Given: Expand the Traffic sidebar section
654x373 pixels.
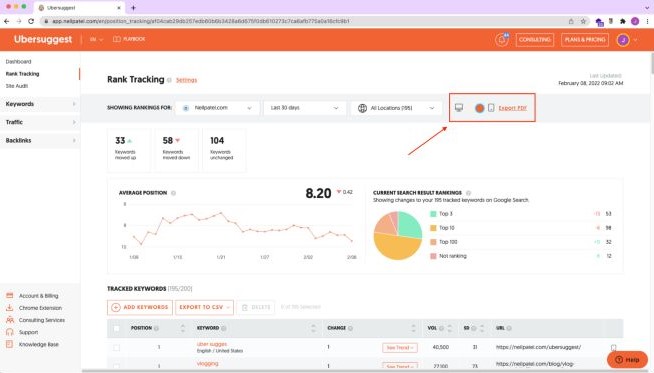Looking at the screenshot, I should pyautogui.click(x=40, y=122).
